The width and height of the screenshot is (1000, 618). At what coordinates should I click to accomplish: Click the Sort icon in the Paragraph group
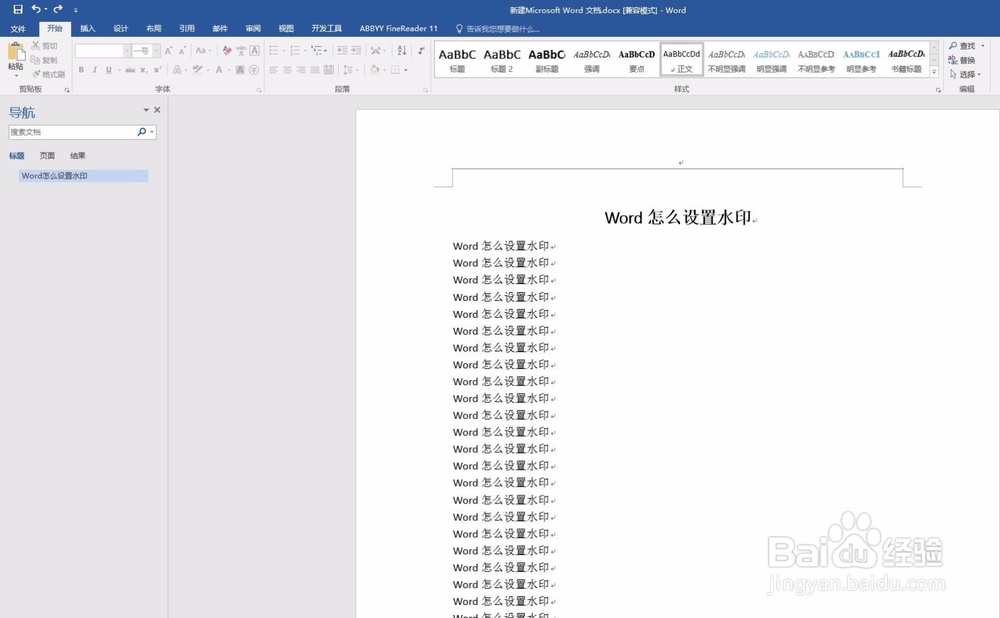tap(400, 49)
